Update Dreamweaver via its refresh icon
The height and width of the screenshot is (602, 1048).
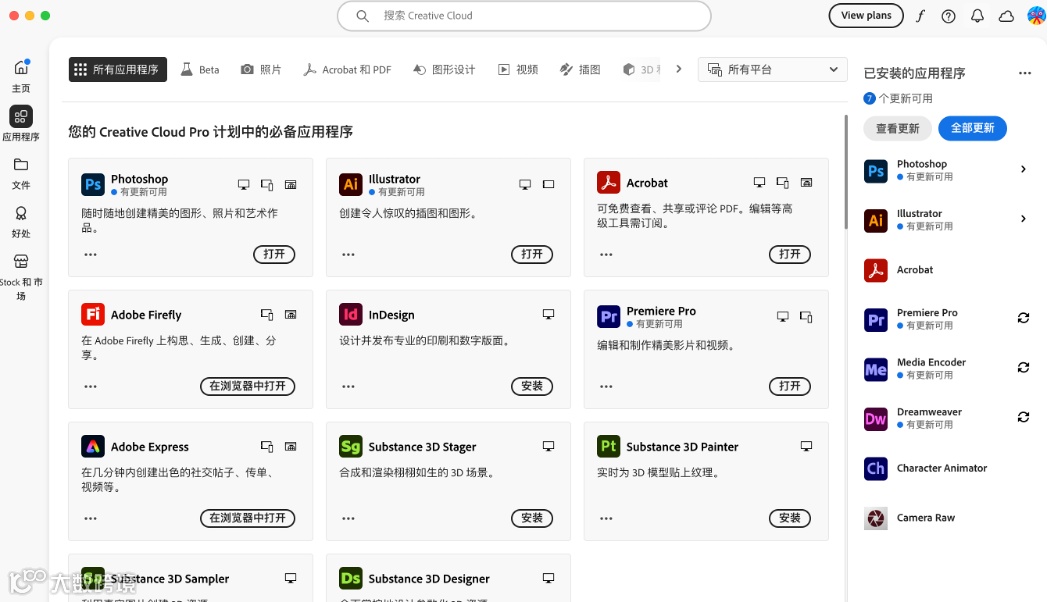pyautogui.click(x=1023, y=417)
